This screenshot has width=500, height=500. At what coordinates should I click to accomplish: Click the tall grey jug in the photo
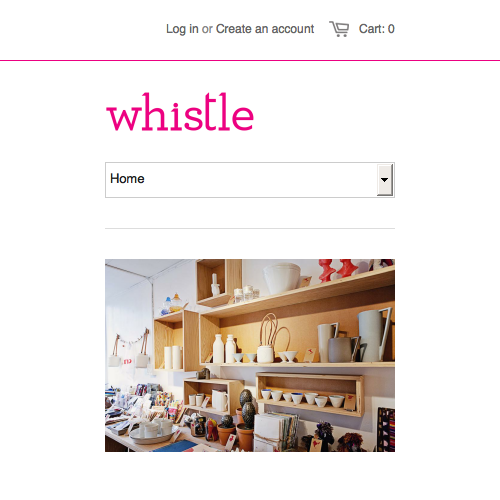pyautogui.click(x=373, y=335)
